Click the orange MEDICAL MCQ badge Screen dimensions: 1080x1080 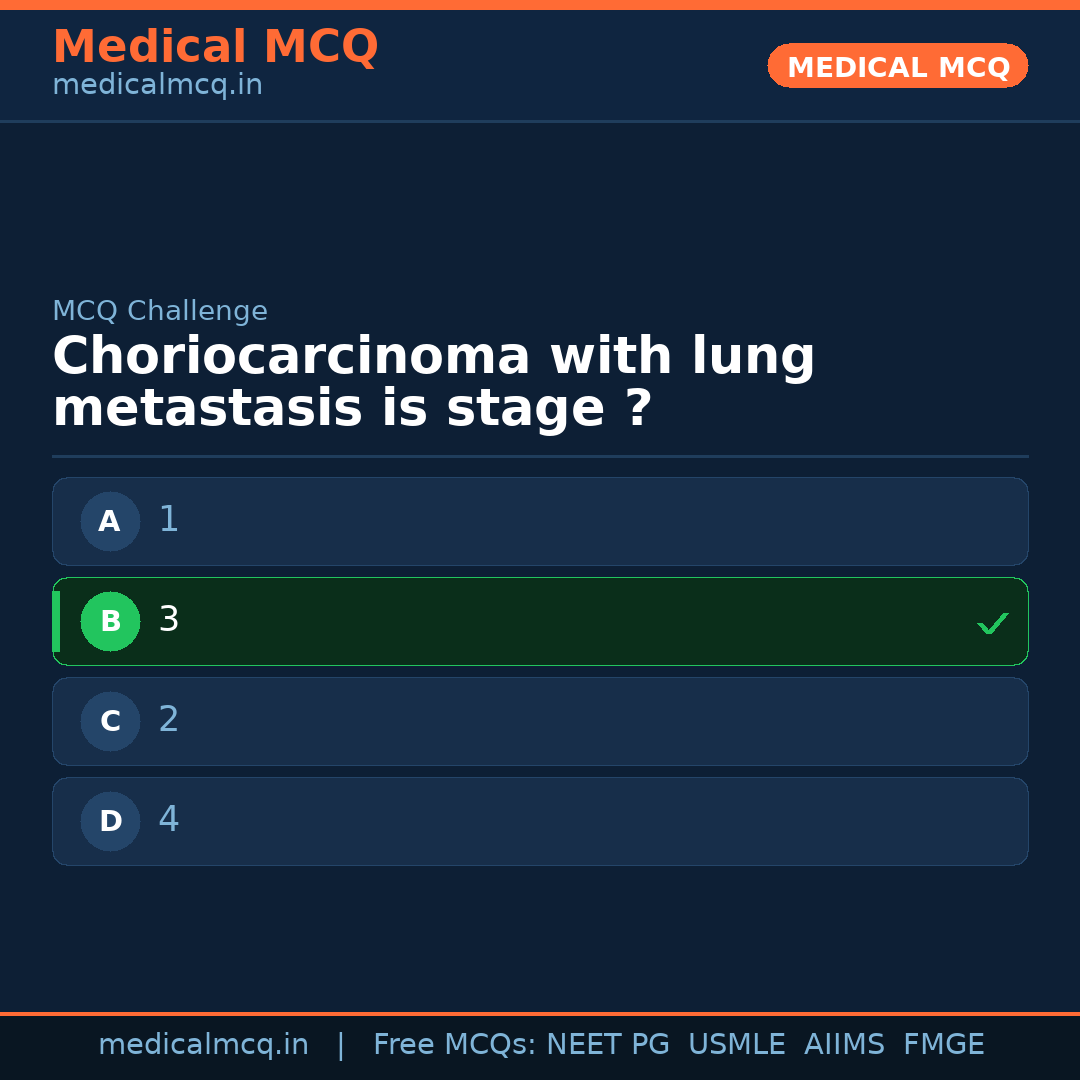click(x=897, y=66)
